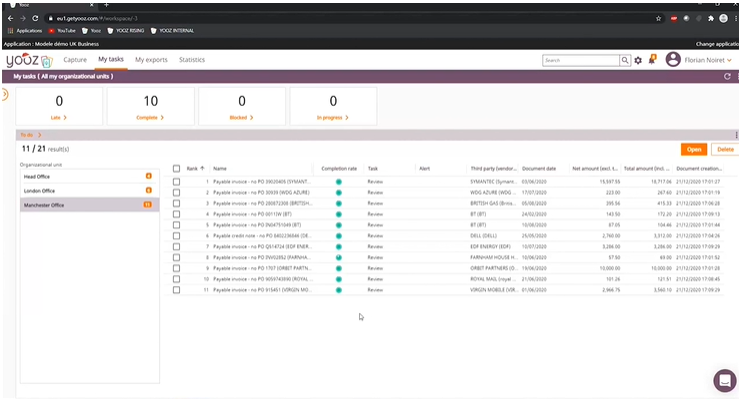Click the Florian Noiret user avatar
This screenshot has width=739, height=399.
tap(673, 60)
